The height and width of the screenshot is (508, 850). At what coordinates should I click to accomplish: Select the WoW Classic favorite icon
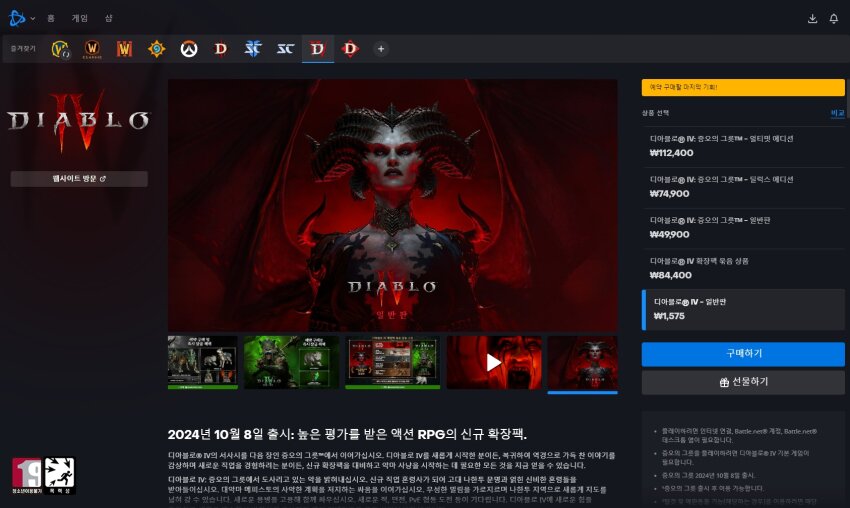[92, 49]
